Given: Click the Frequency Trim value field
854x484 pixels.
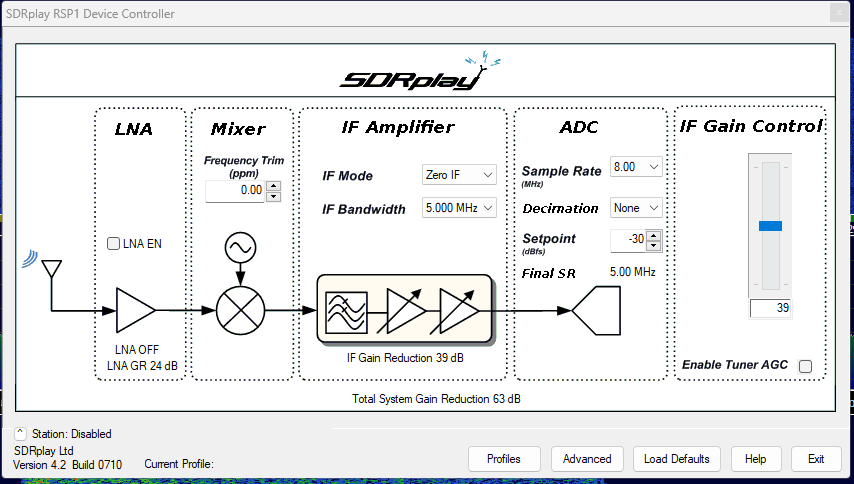Looking at the screenshot, I should tap(235, 191).
